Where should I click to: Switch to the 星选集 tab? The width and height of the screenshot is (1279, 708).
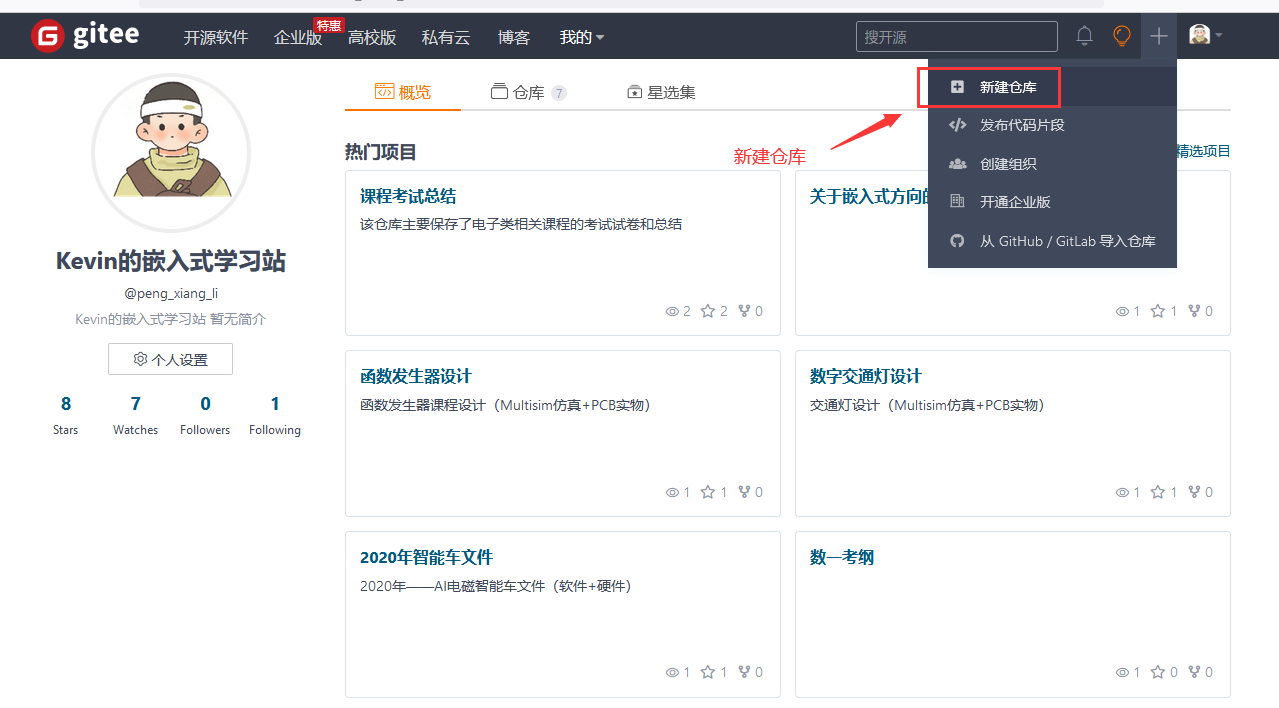point(661,92)
